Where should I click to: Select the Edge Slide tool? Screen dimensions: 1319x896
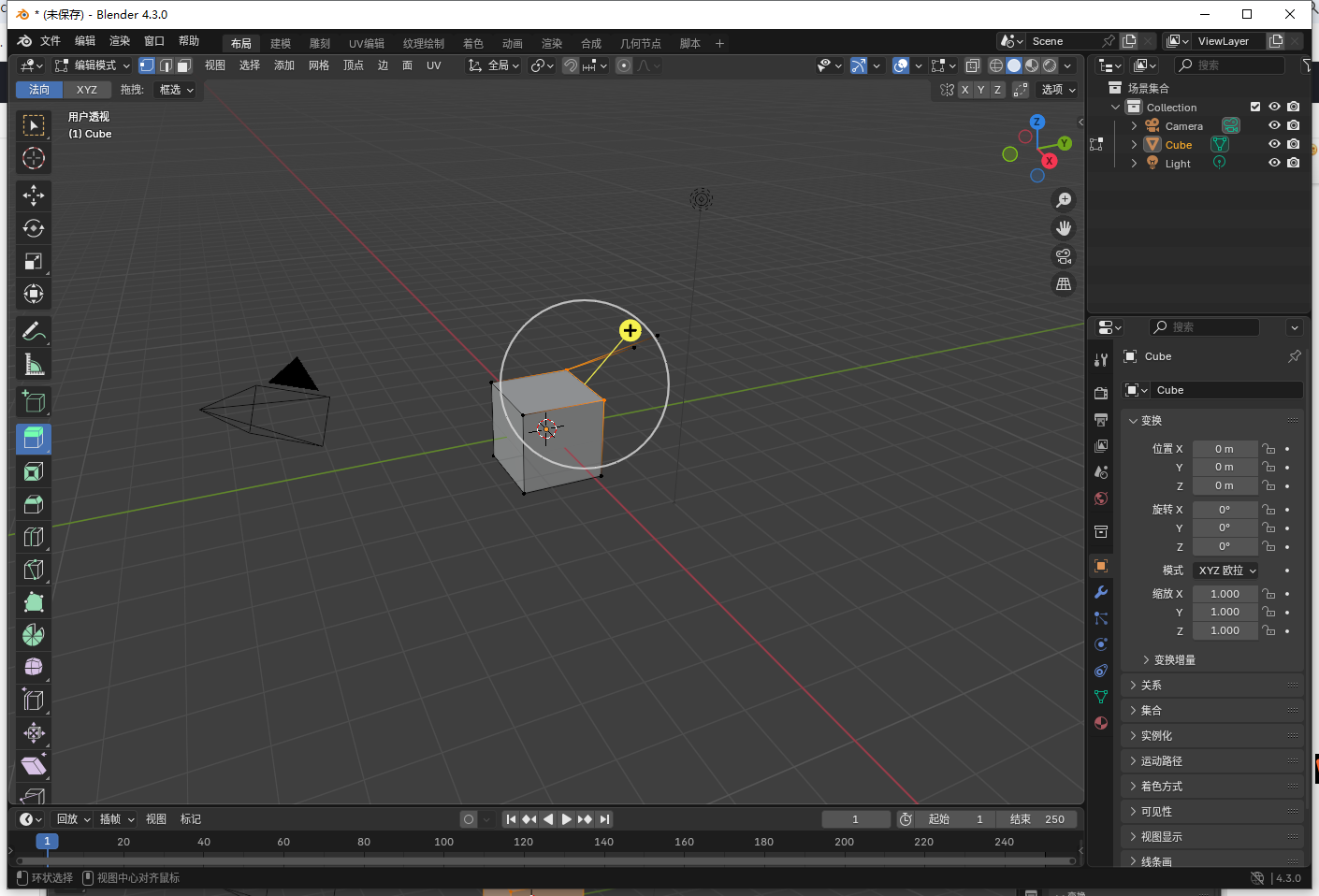[34, 700]
